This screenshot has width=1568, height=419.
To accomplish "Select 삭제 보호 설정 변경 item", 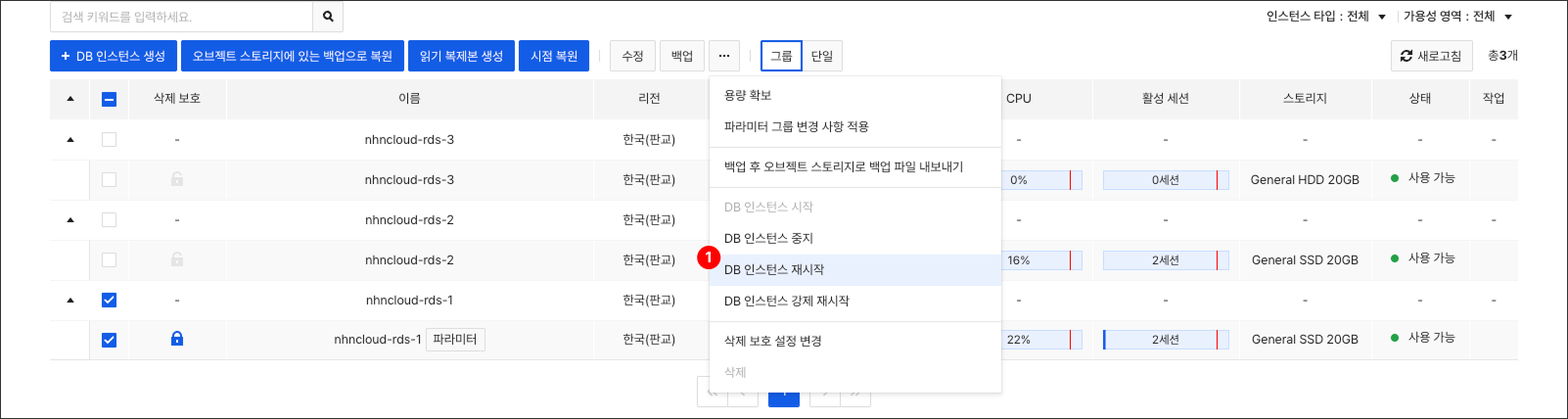I will pos(855,341).
